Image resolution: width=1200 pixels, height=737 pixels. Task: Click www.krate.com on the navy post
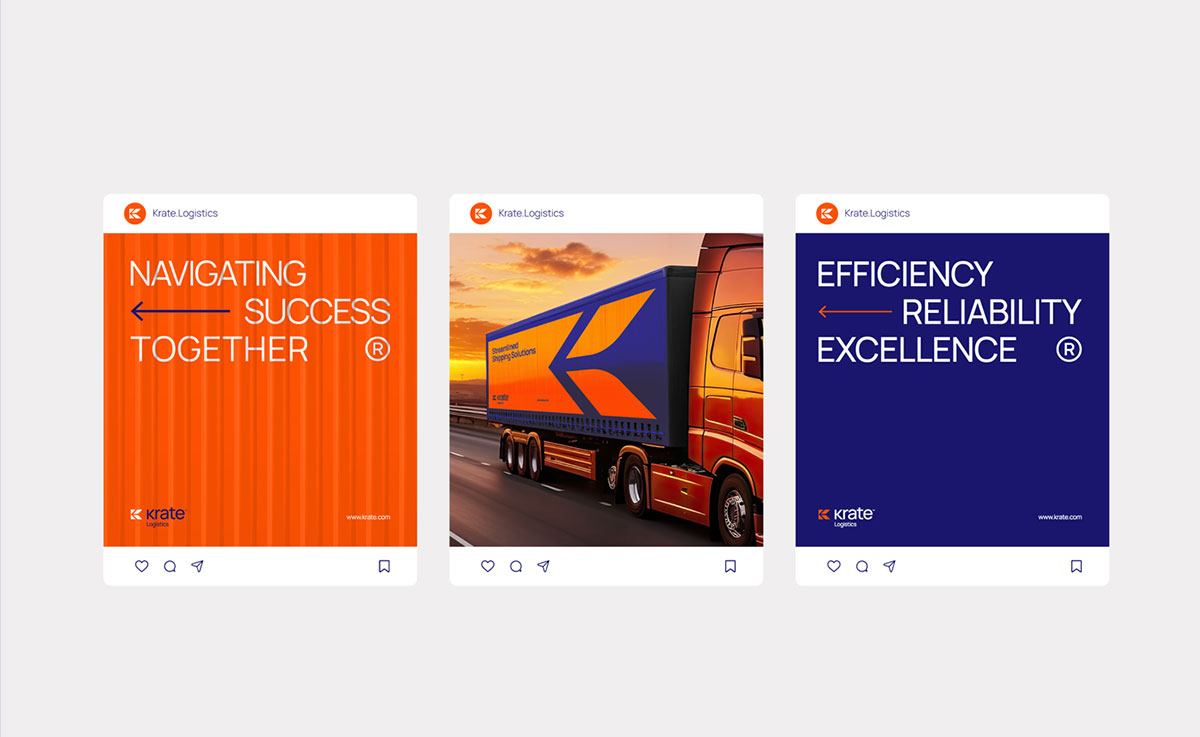pos(1060,517)
